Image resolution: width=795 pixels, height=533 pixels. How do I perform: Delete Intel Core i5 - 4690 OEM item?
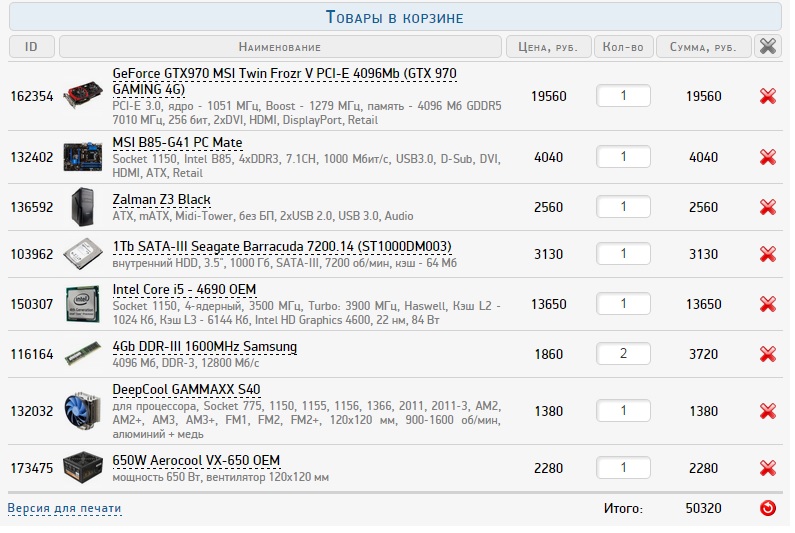point(768,305)
